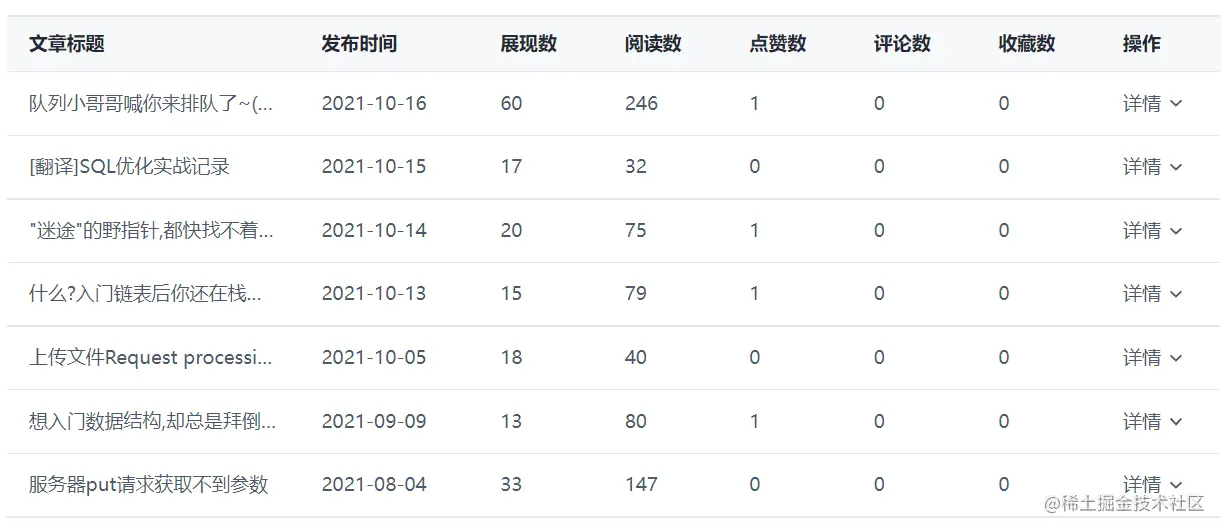Expand 详情 chevron for SQL优化实战记录 row
Viewport: 1222px width, 531px height.
(x=1176, y=167)
